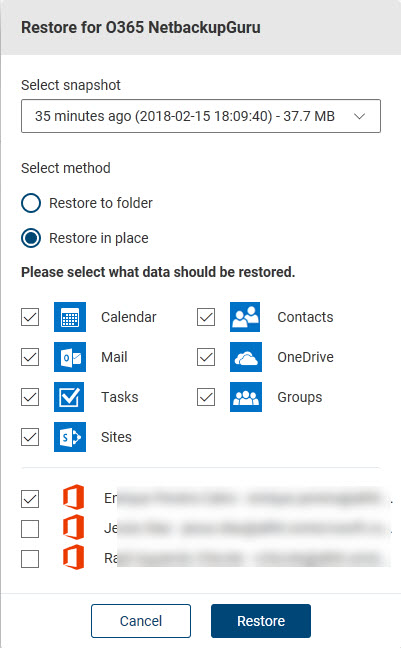This screenshot has height=648, width=401.
Task: Click the Outlook Mail icon
Action: pyautogui.click(x=70, y=357)
